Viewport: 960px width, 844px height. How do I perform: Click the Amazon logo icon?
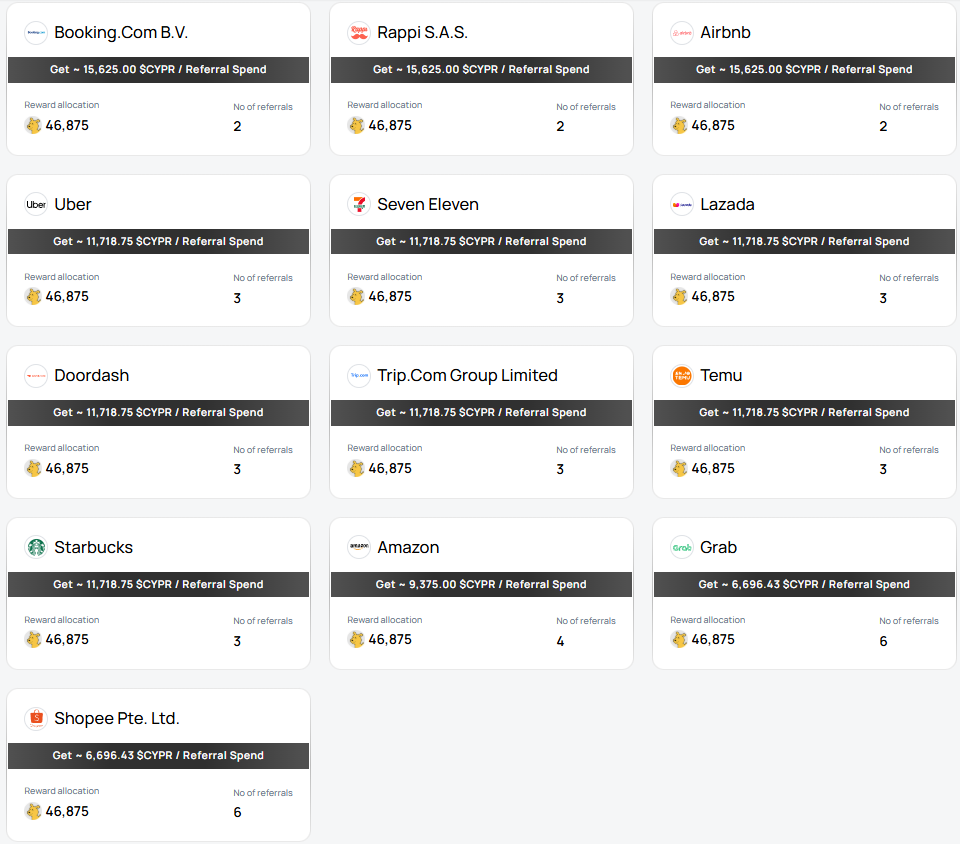click(x=359, y=547)
